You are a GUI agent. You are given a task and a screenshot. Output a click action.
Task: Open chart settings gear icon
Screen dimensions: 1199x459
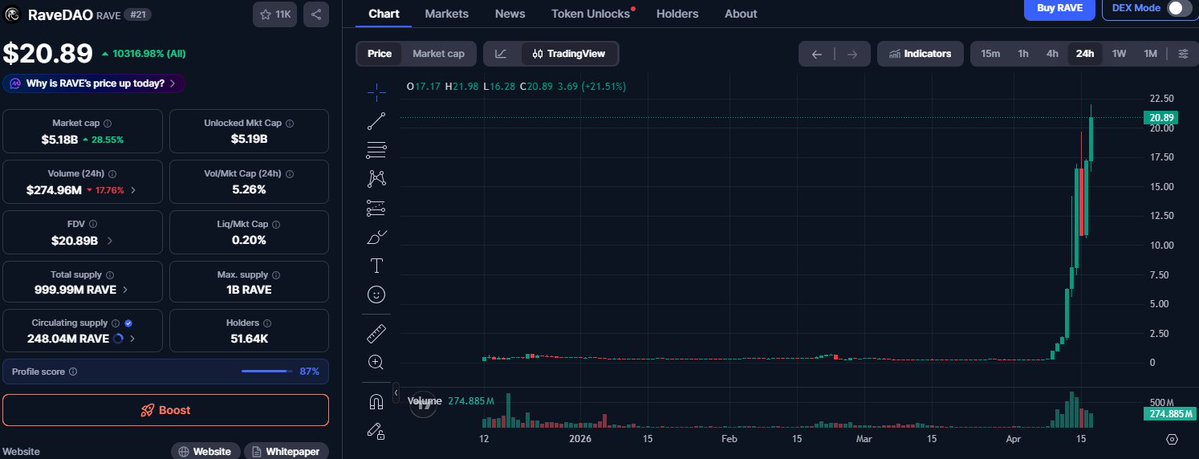[x=1172, y=439]
